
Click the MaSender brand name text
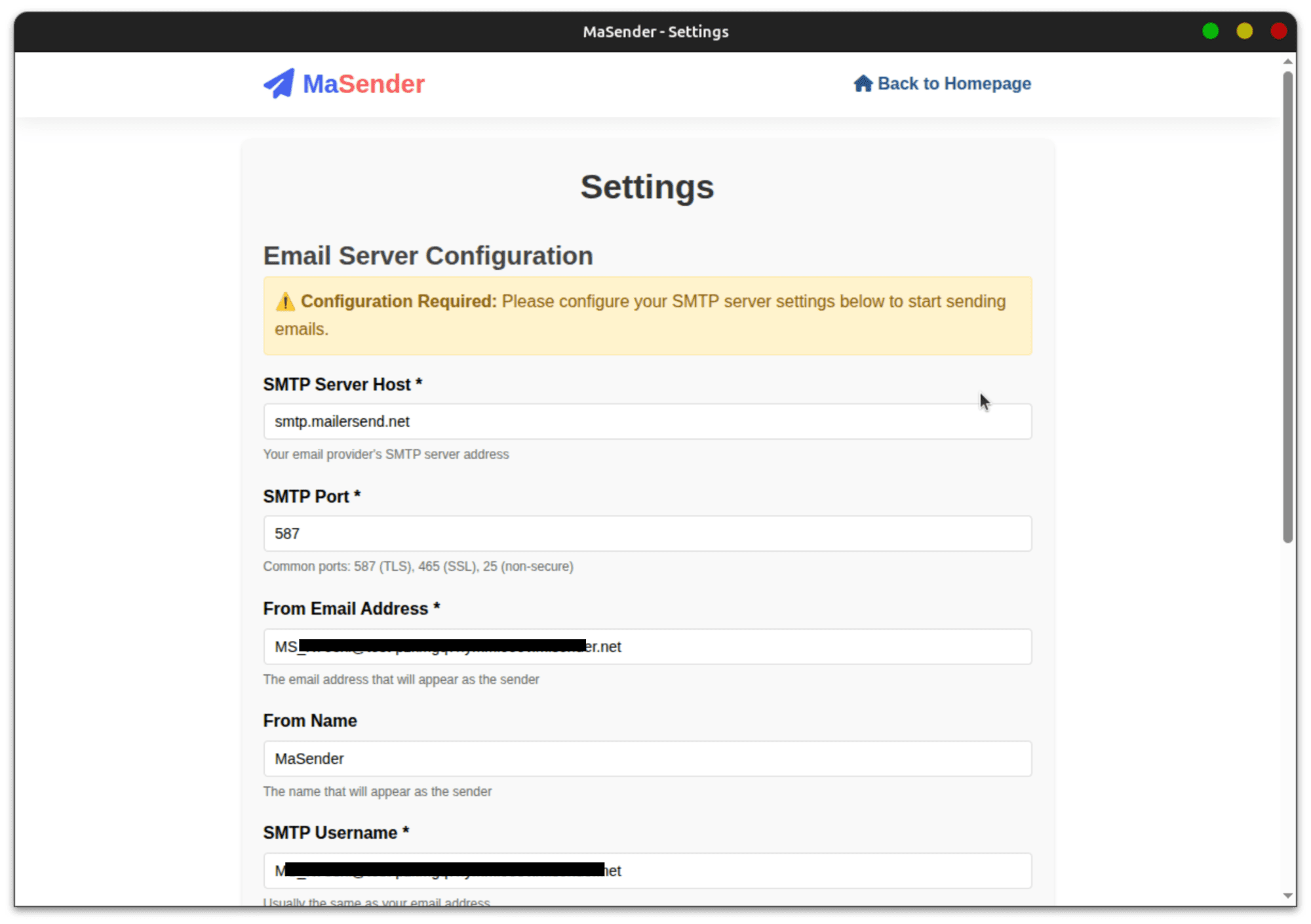(364, 84)
